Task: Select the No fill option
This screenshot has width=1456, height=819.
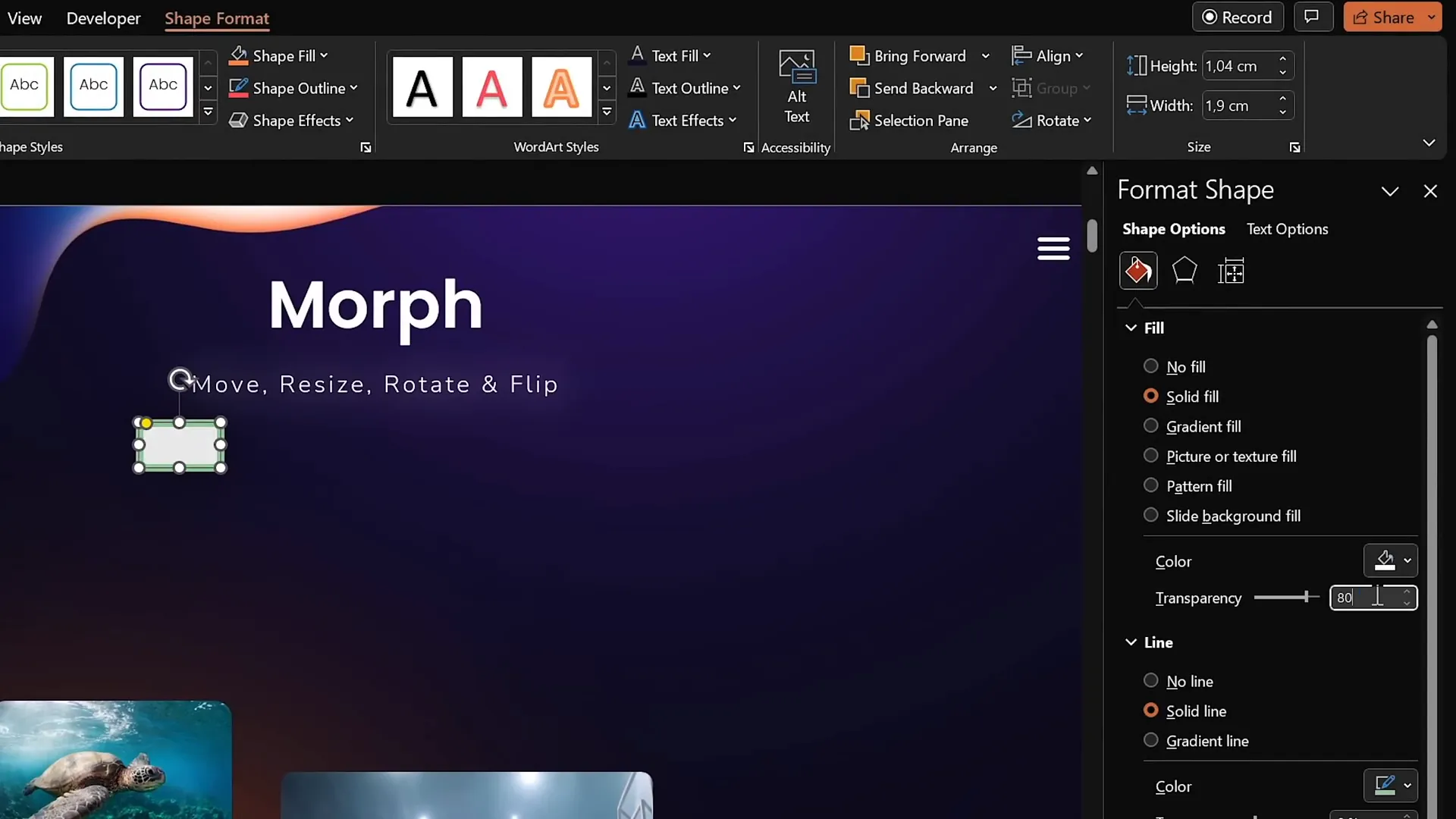Action: [1174, 366]
